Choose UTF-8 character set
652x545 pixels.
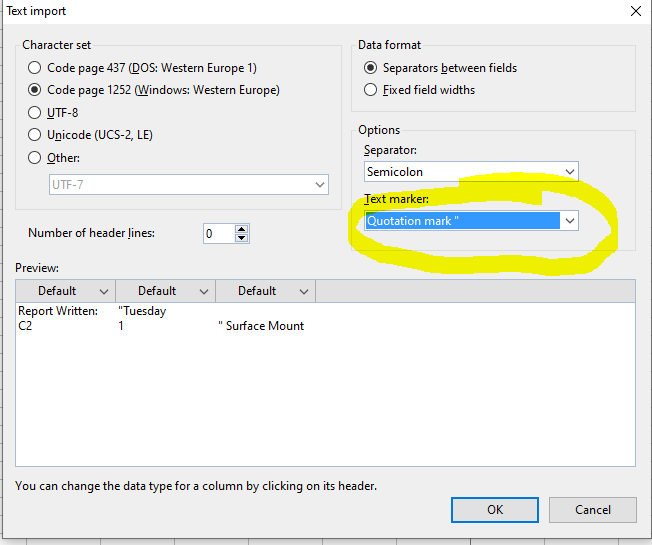[x=36, y=113]
